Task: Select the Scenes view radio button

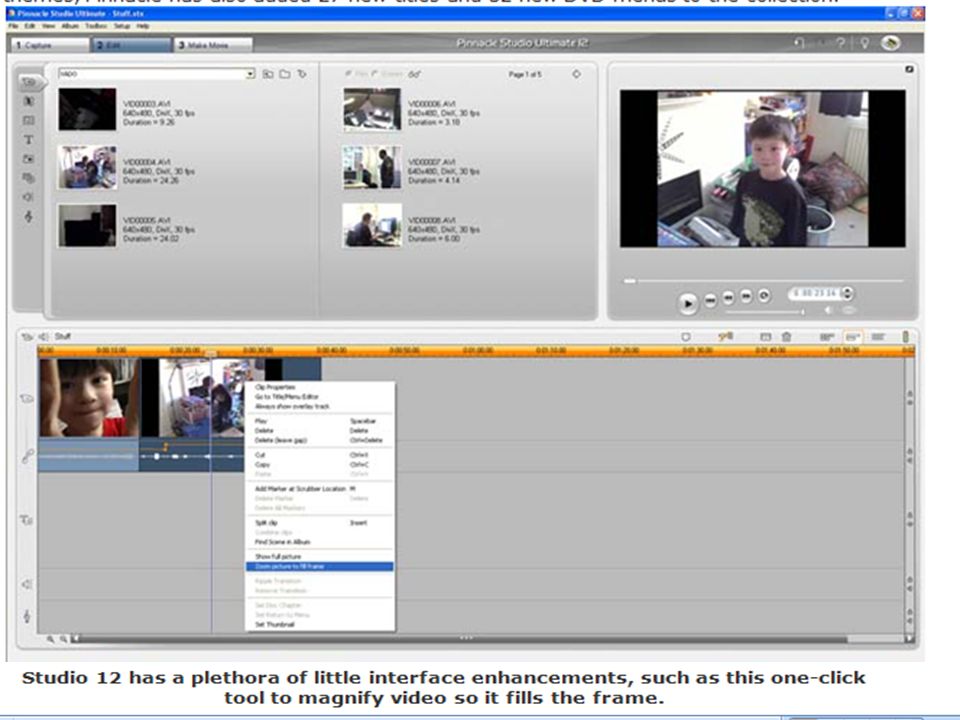Action: click(x=374, y=74)
